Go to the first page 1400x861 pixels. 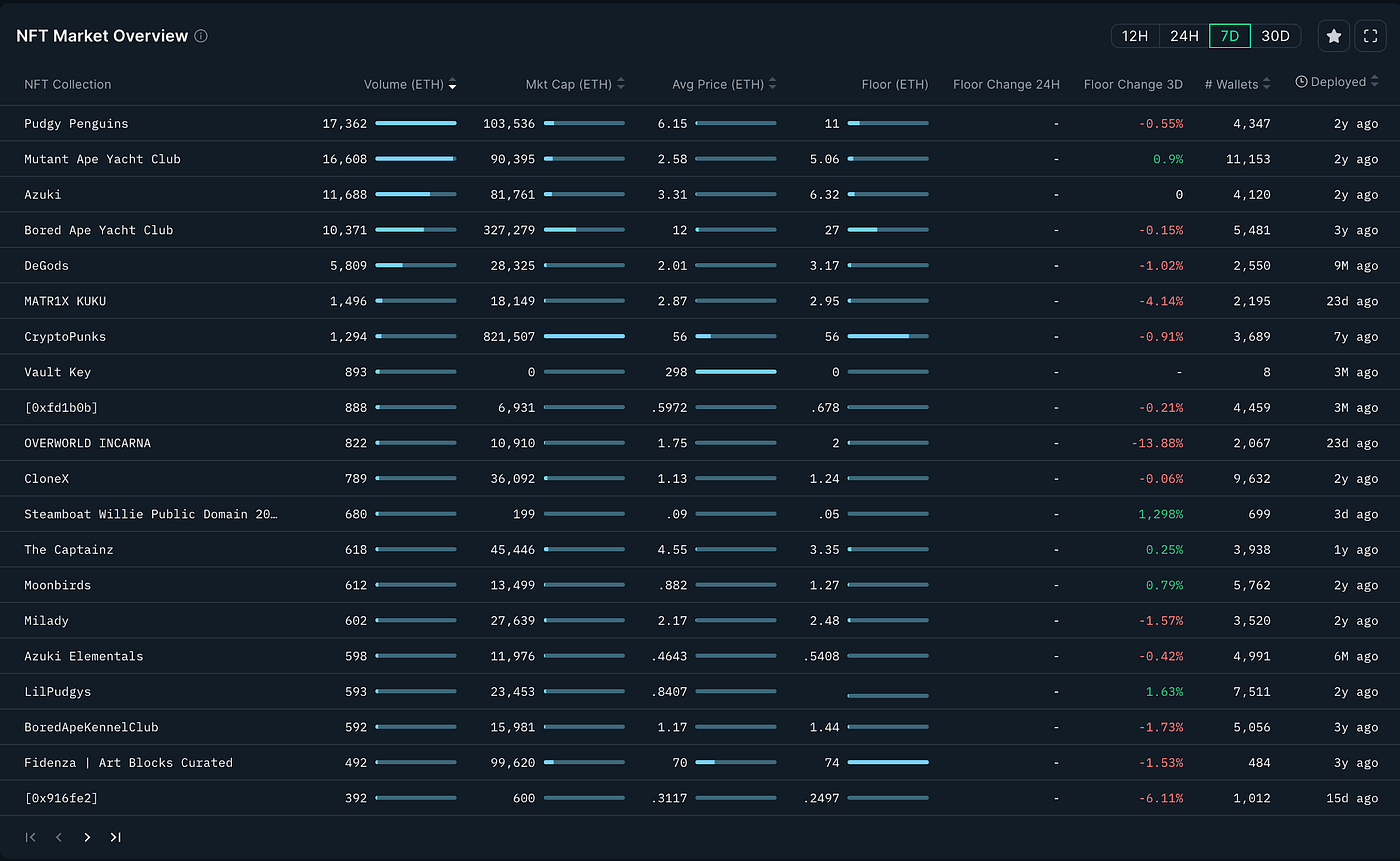(x=31, y=837)
